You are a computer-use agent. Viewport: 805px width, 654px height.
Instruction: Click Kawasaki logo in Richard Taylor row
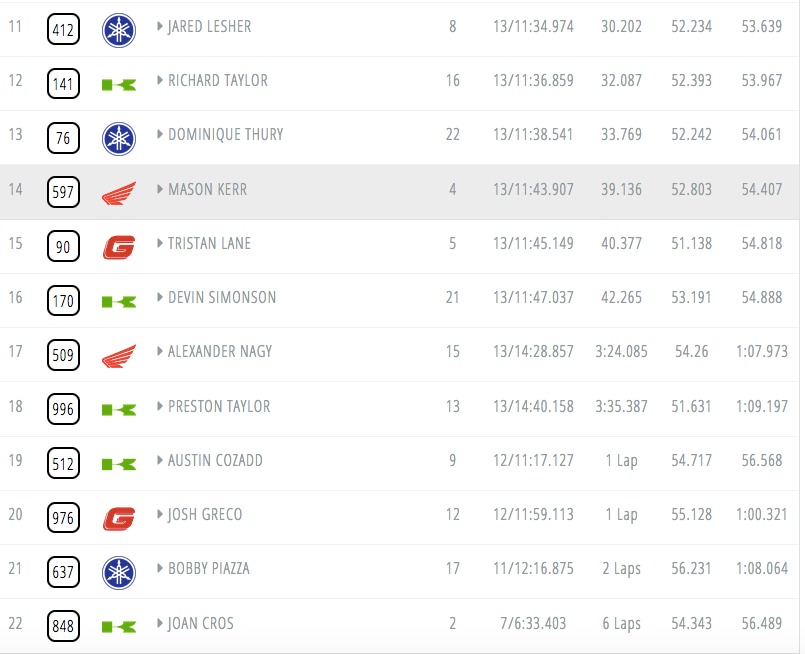[x=119, y=85]
